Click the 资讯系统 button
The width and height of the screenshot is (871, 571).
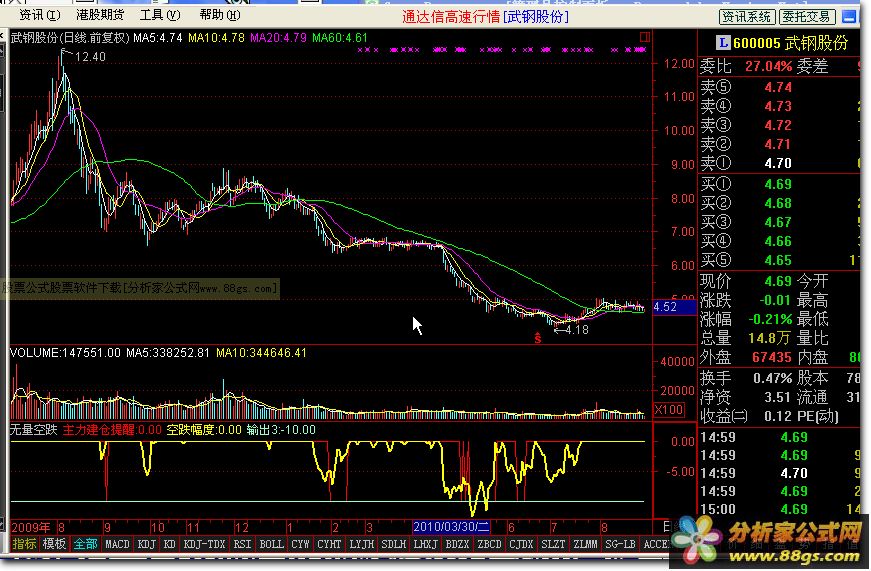click(747, 17)
